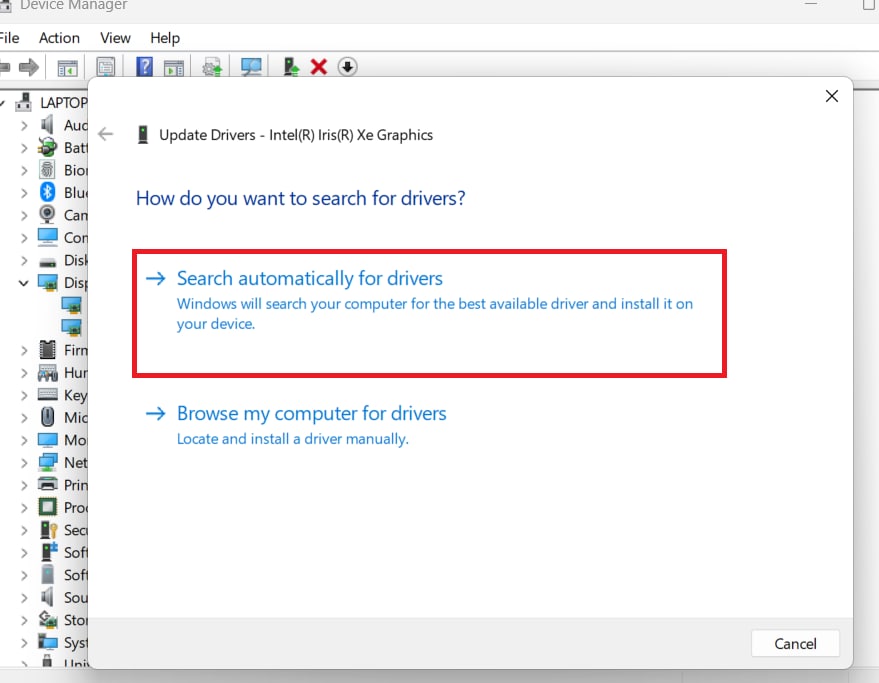Image resolution: width=879 pixels, height=683 pixels.
Task: Expand the Print queues chevron
Action: coord(24,485)
